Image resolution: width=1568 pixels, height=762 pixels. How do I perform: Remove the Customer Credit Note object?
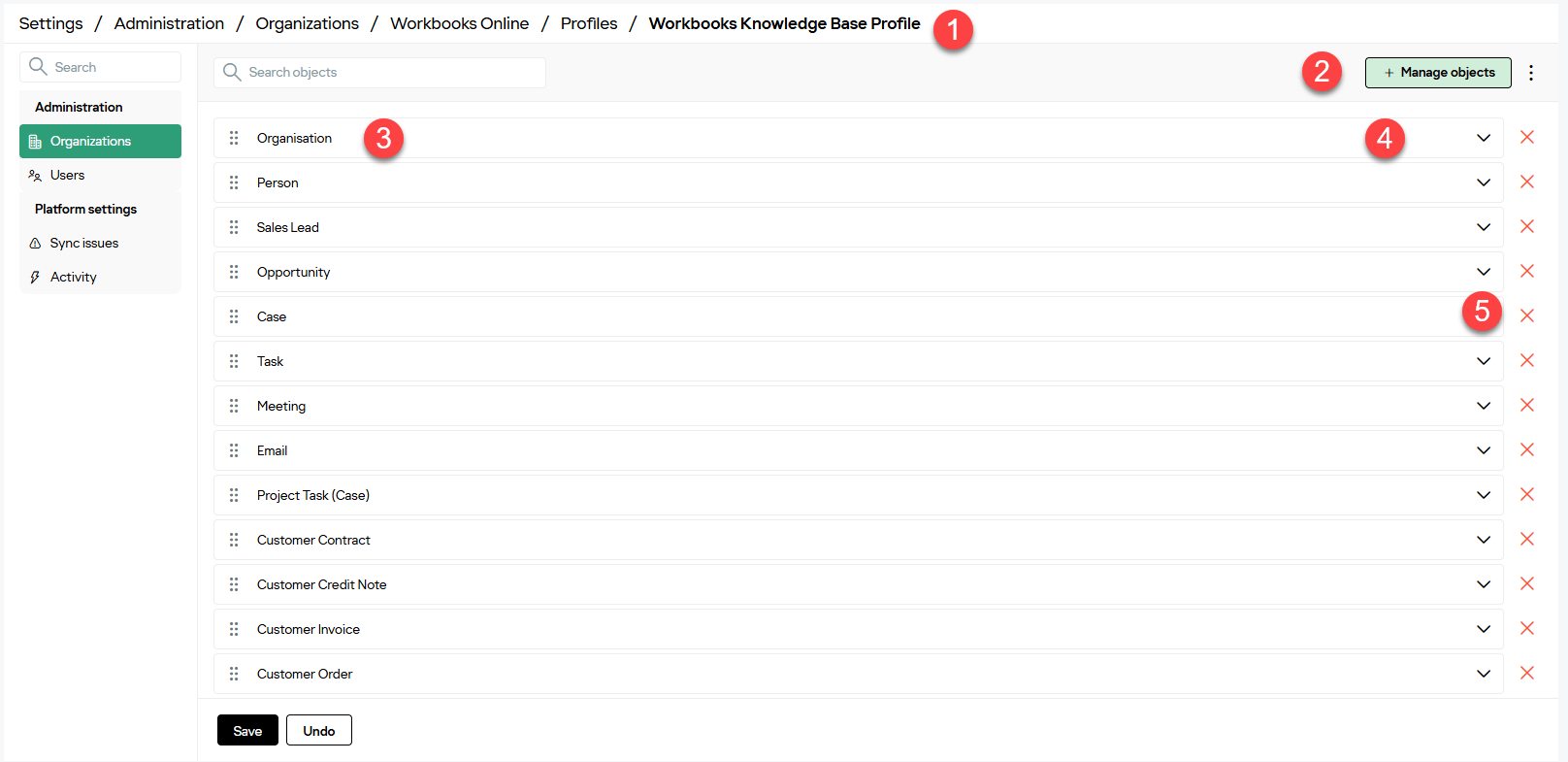coord(1527,583)
